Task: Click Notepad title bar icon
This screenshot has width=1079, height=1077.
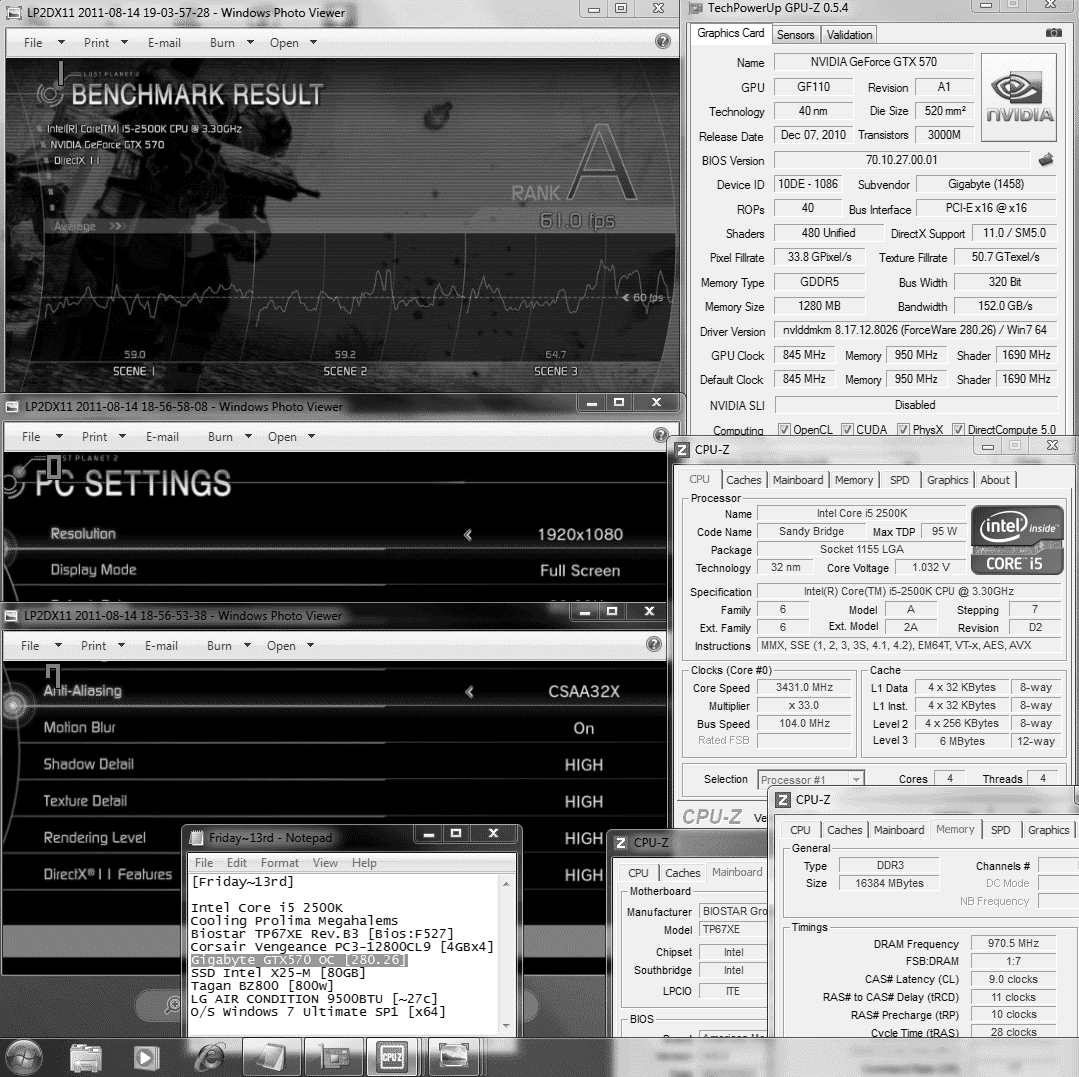Action: (x=197, y=838)
